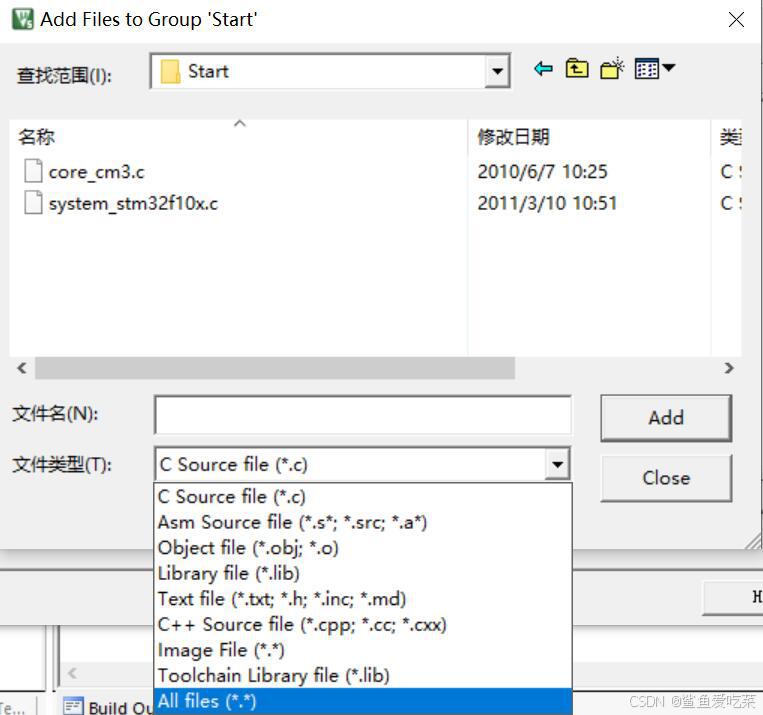The image size is (763, 715).
Task: Sort by the 名称 column header
Action: [238, 137]
